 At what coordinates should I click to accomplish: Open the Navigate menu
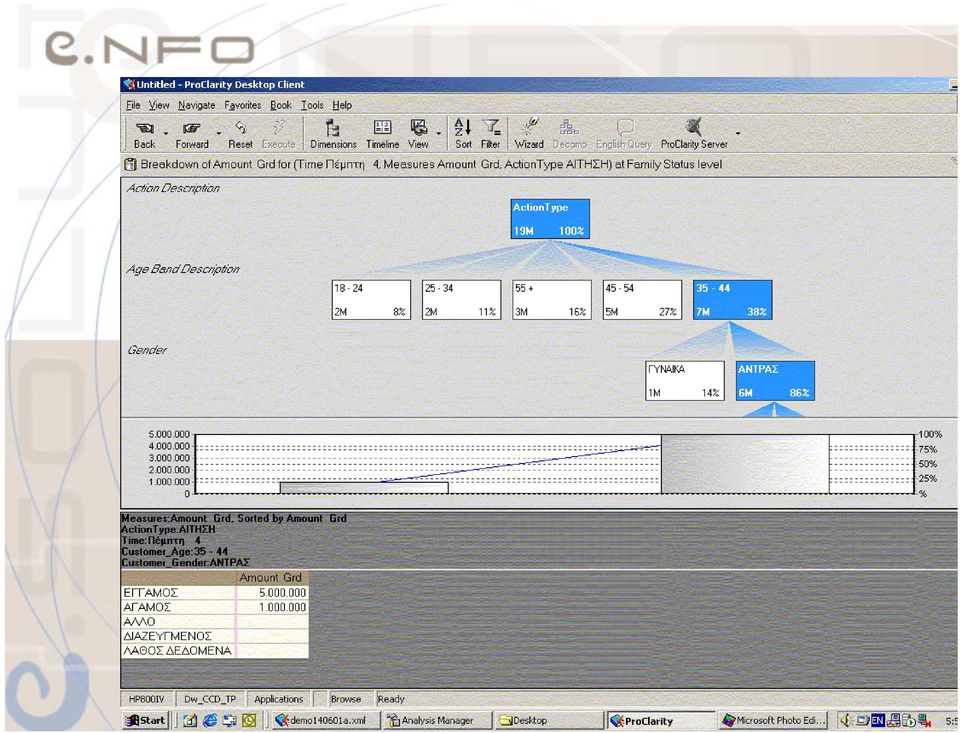pyautogui.click(x=197, y=105)
